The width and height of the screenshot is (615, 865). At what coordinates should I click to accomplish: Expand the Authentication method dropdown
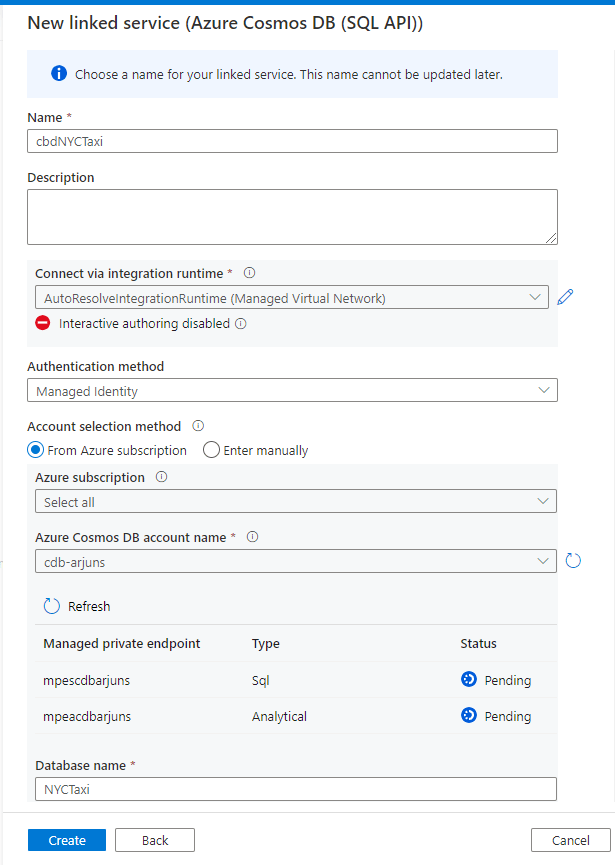pos(292,391)
